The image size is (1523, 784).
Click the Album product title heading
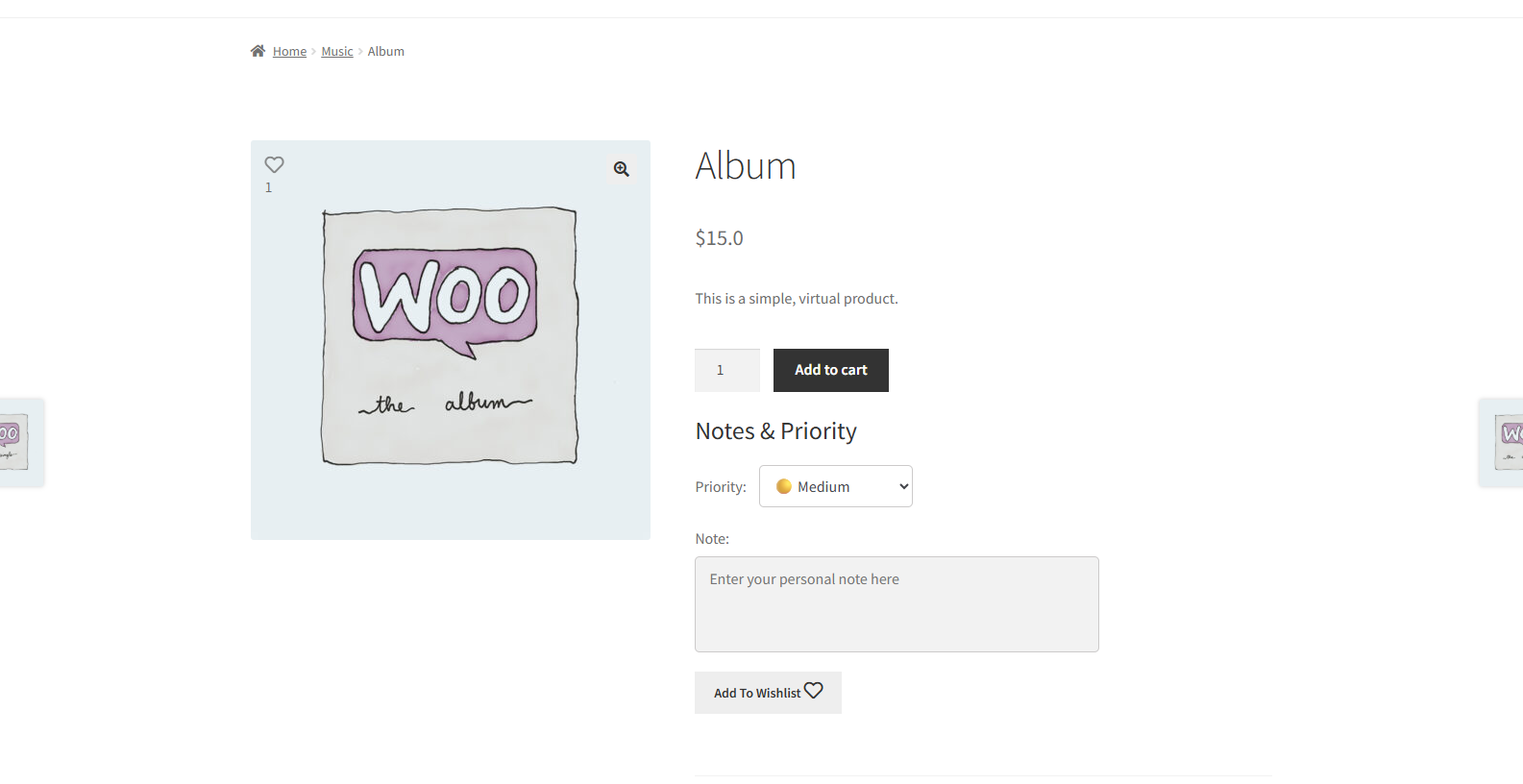[746, 166]
